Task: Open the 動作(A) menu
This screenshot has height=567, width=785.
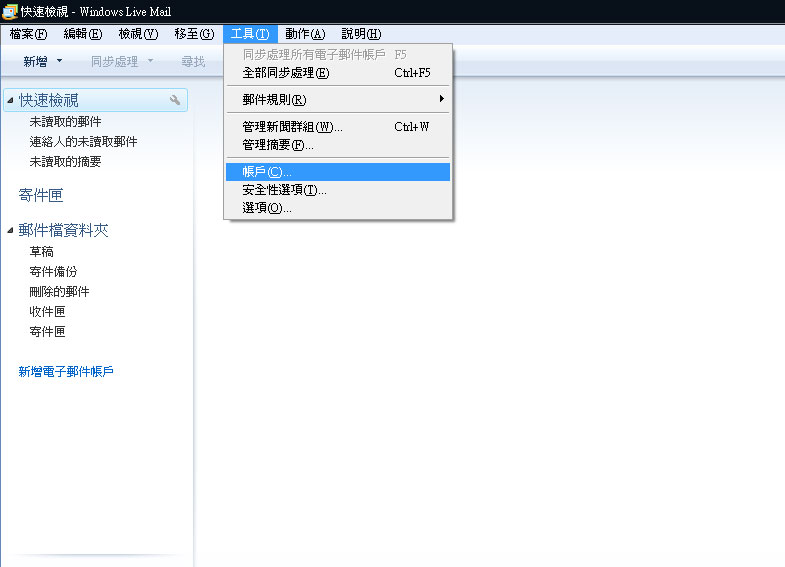Action: pos(305,34)
